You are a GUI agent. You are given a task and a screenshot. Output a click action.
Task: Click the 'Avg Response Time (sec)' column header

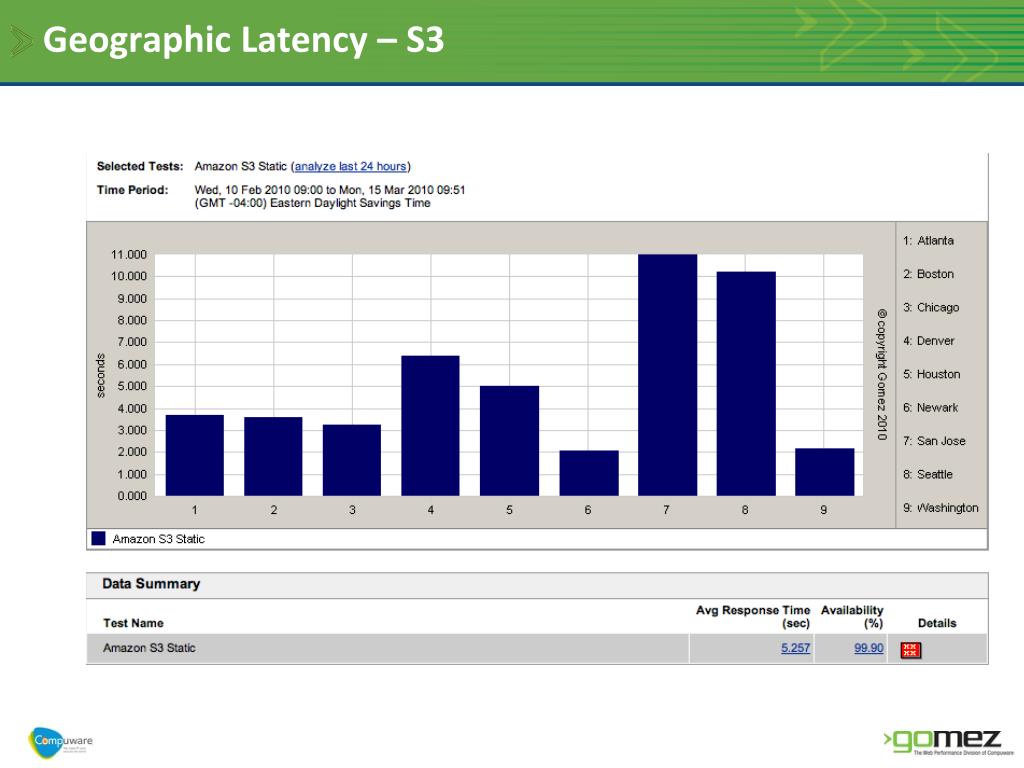pos(752,616)
